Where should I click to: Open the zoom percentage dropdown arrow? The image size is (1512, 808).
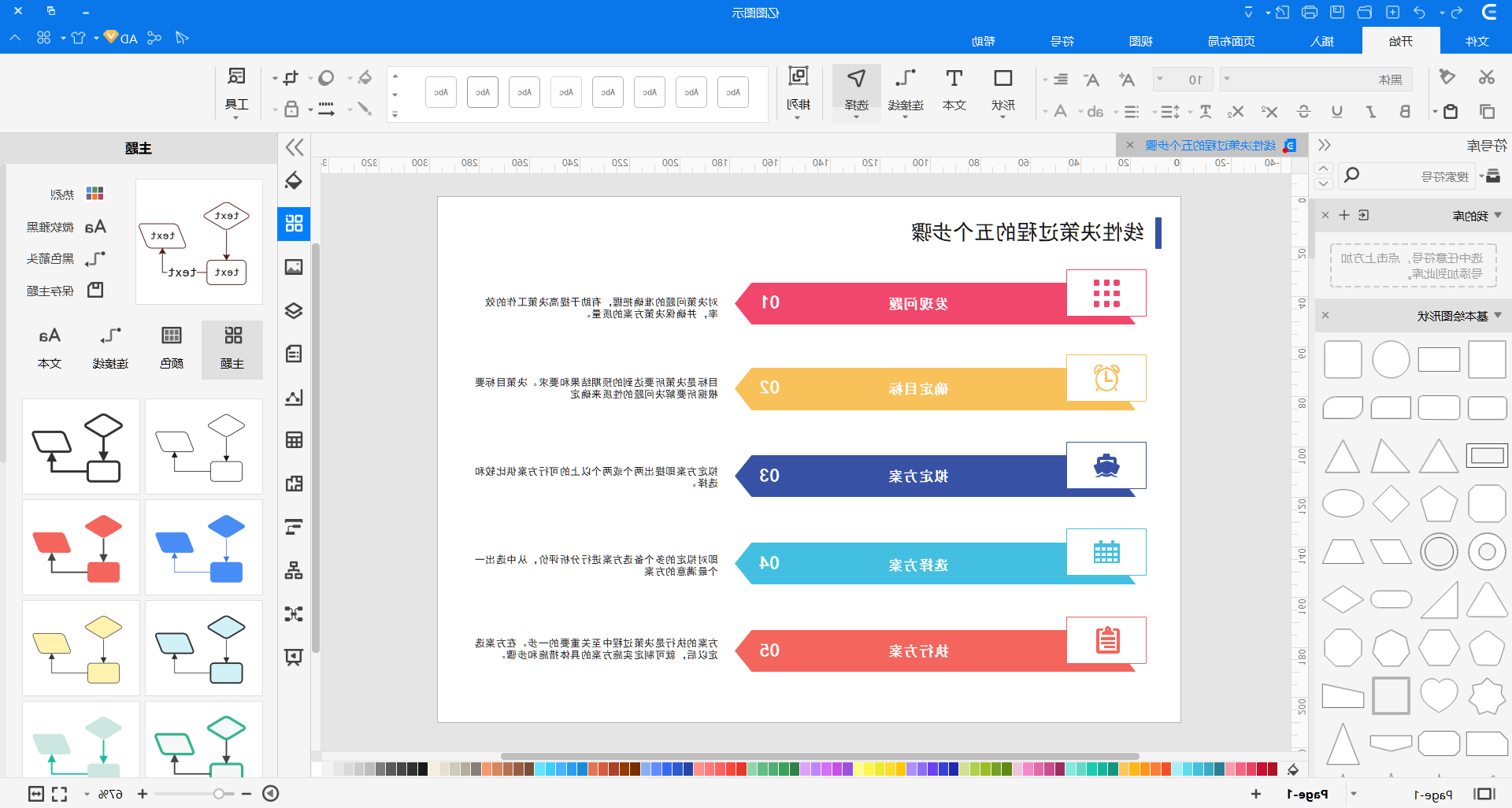[87, 794]
